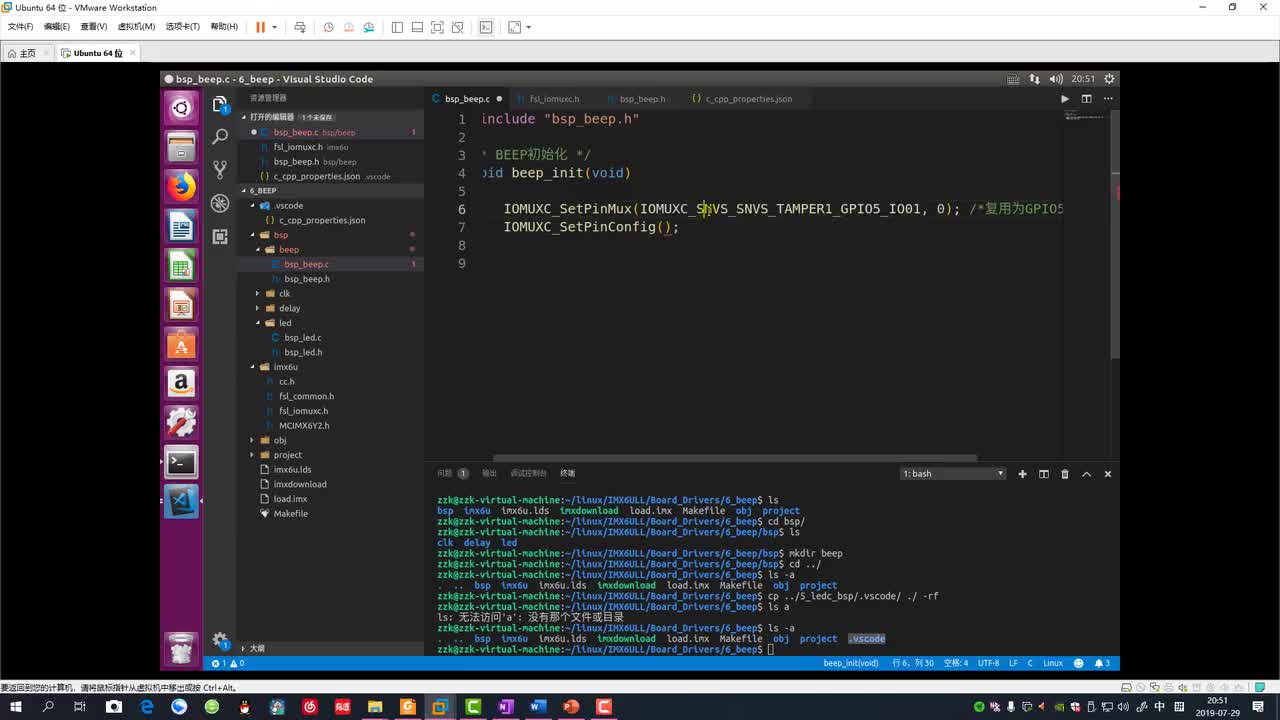
Task: Click line and column position indicator
Action: (913, 663)
